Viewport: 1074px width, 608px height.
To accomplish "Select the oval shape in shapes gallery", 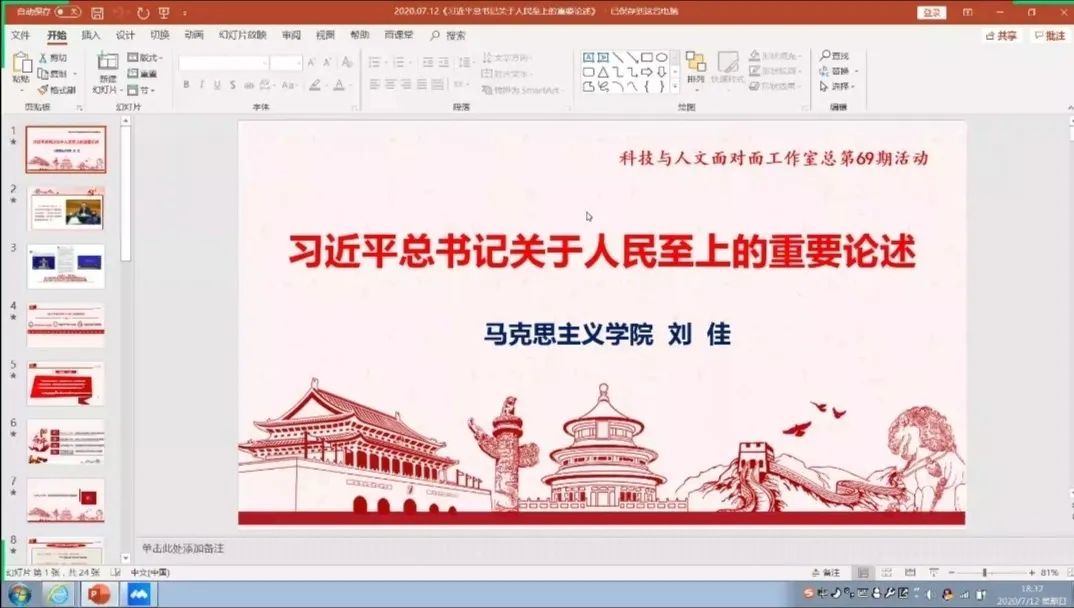I will (x=661, y=58).
